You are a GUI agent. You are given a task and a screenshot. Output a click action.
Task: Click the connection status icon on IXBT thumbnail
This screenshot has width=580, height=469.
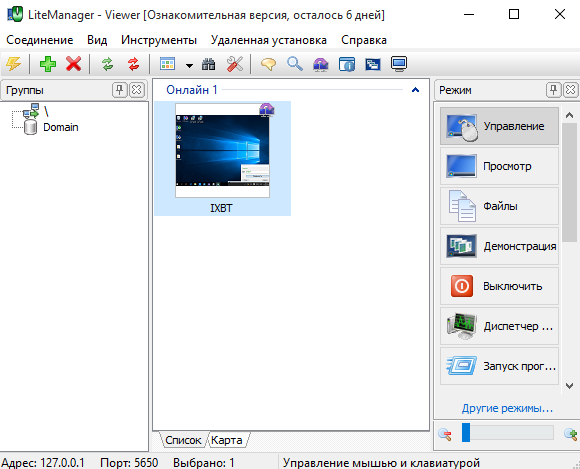coord(266,110)
